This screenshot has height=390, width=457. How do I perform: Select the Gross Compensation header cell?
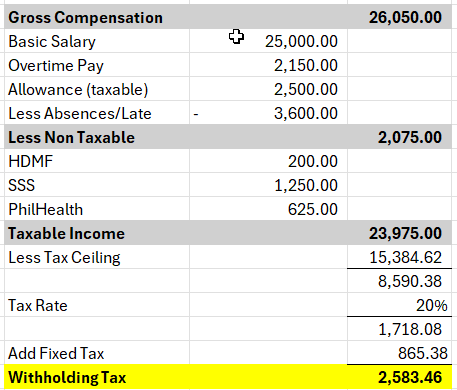point(97,17)
